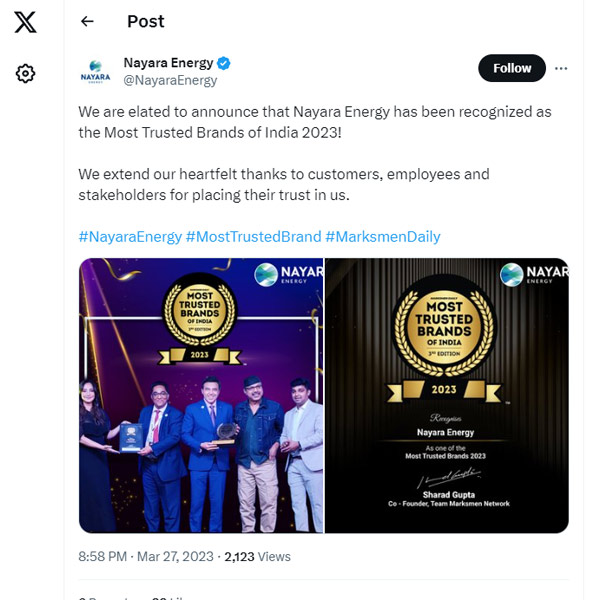Click the blue verified badge
Viewport: 600px width, 600px height.
[x=224, y=63]
